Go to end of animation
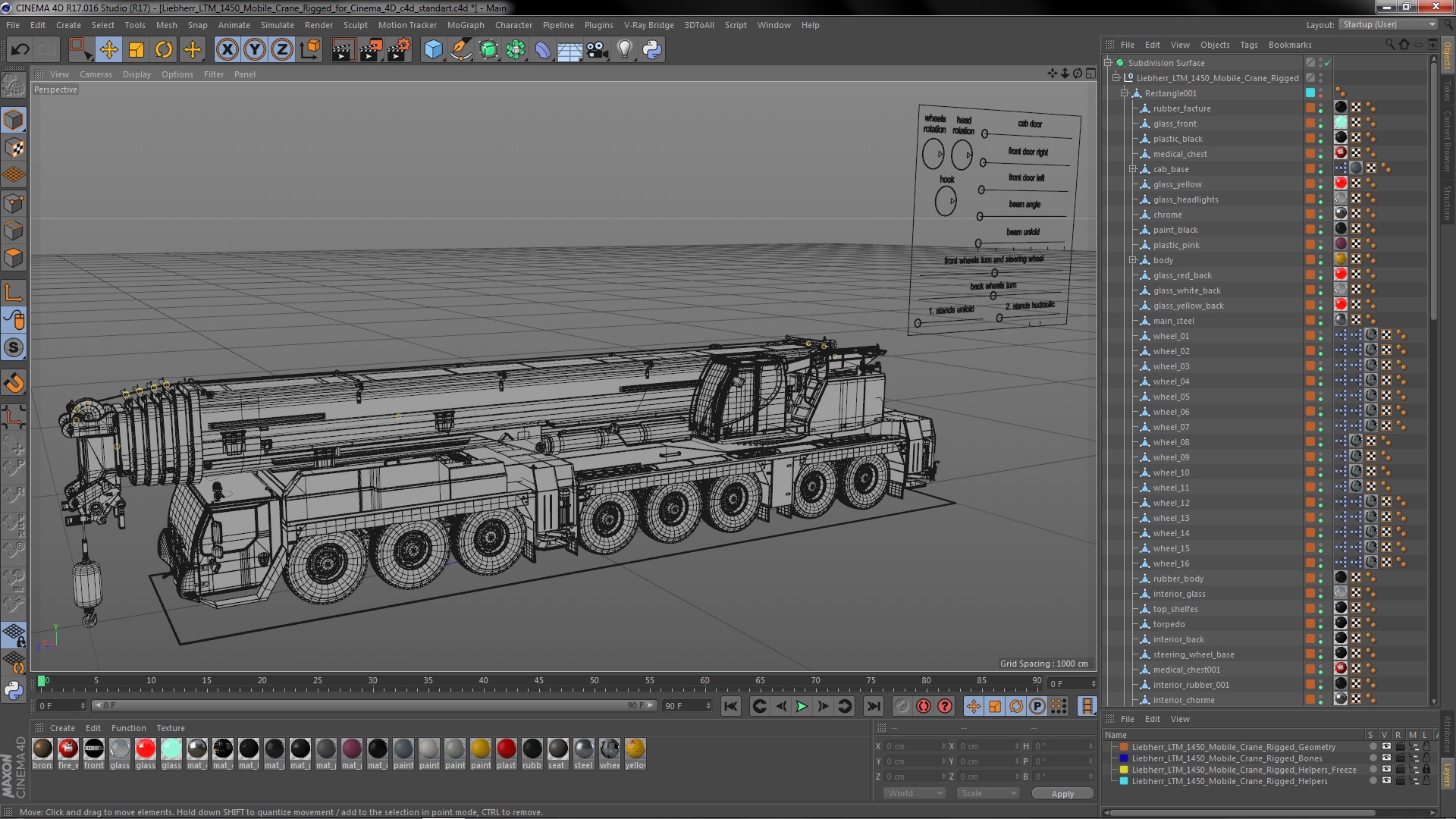1456x819 pixels. coord(874,706)
